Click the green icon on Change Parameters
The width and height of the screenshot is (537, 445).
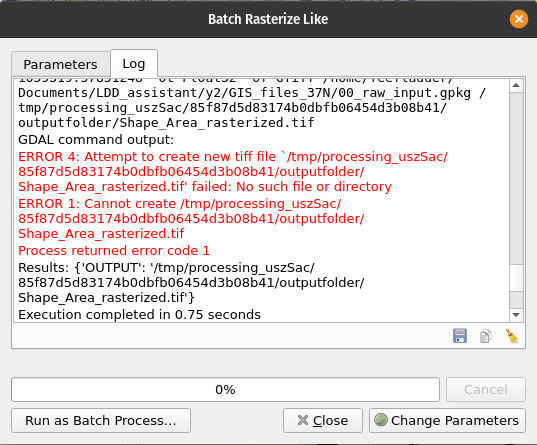(380, 420)
